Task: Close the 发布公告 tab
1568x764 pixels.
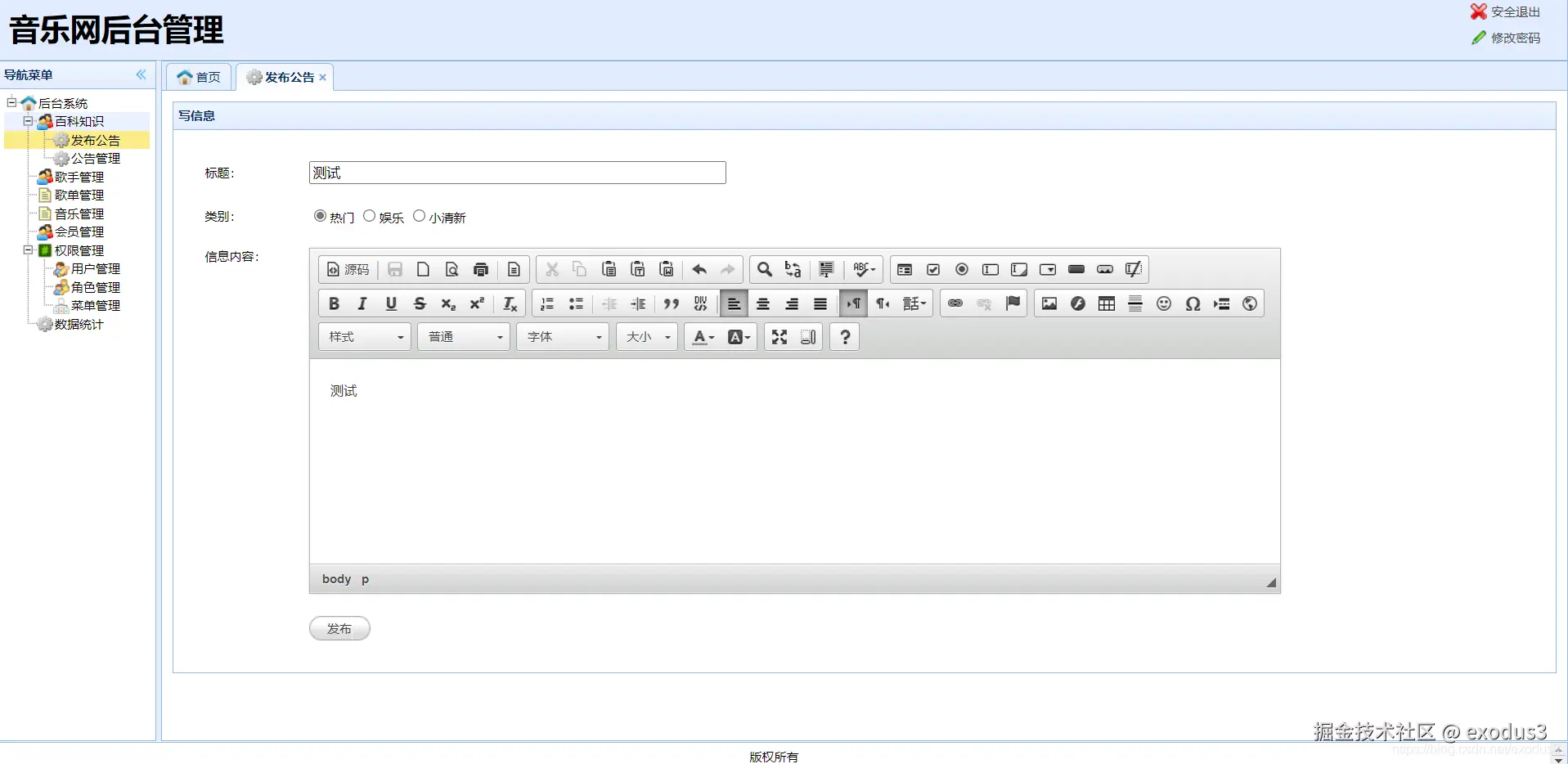Action: [323, 77]
